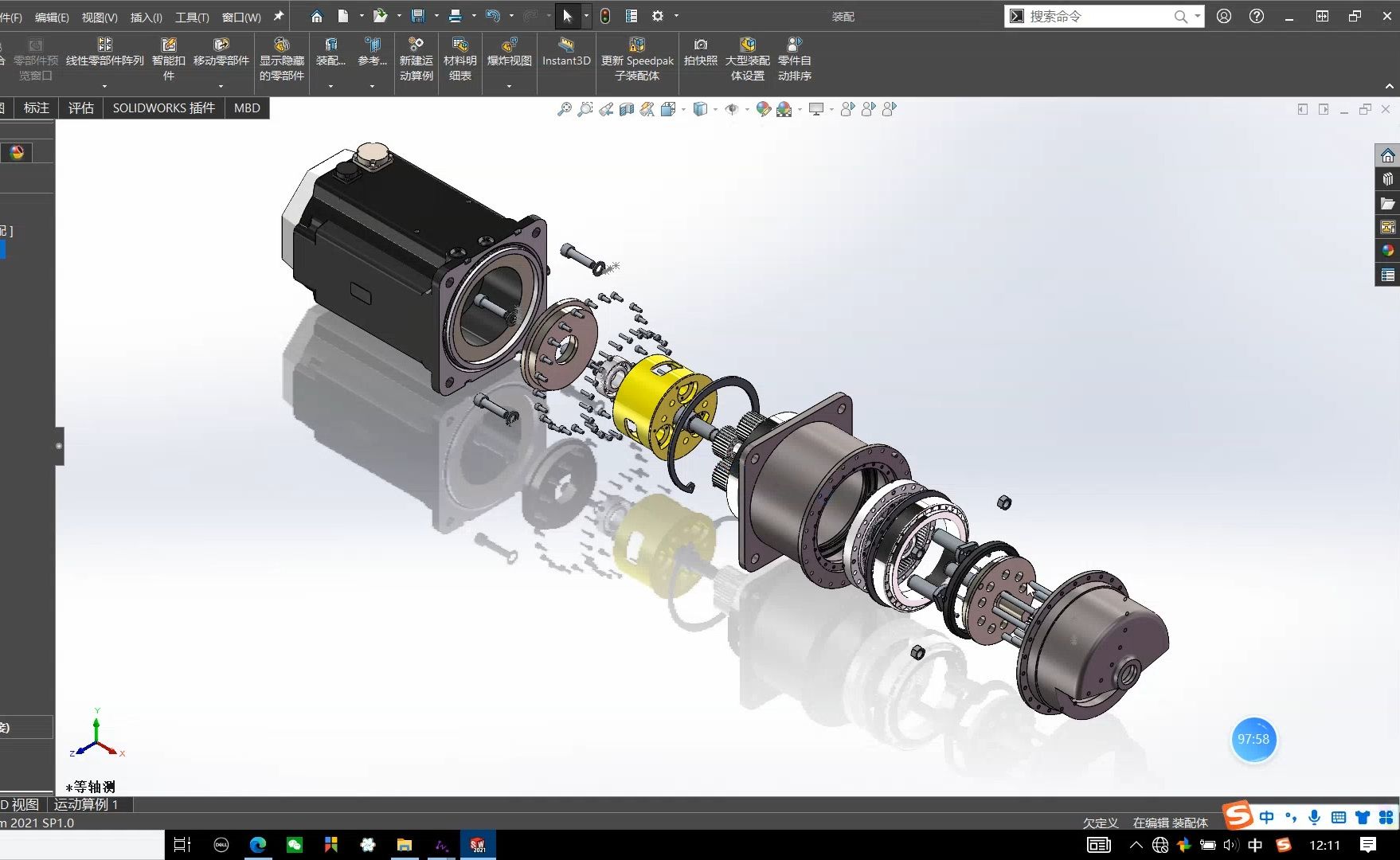Insert 材料明细表 bill of materials
This screenshot has width=1400, height=860.
click(x=460, y=59)
